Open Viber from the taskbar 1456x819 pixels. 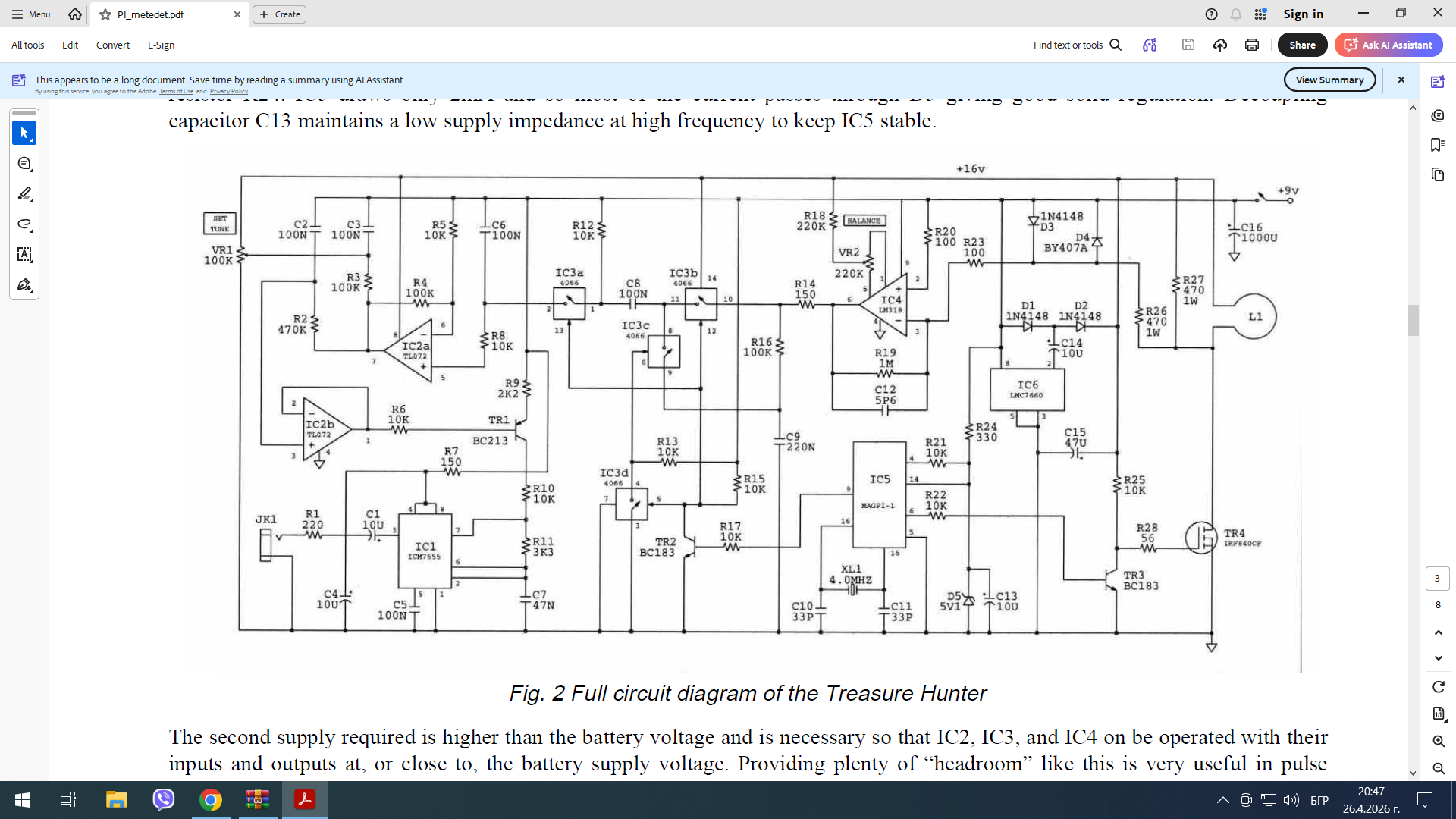click(163, 800)
